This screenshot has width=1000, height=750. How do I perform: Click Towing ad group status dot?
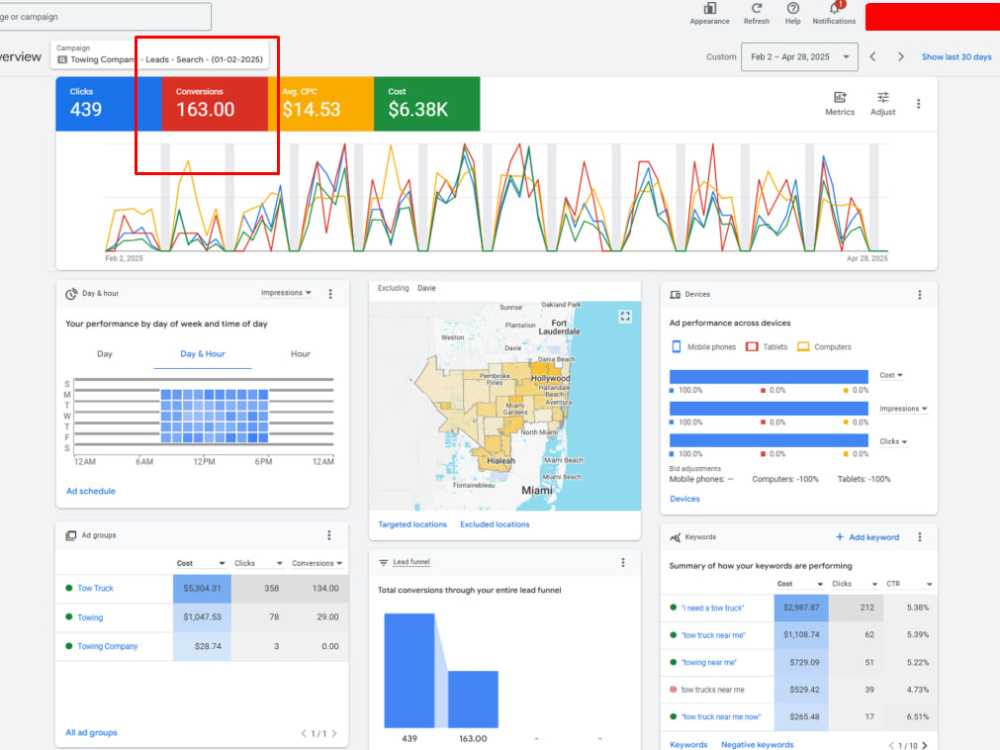tap(69, 617)
